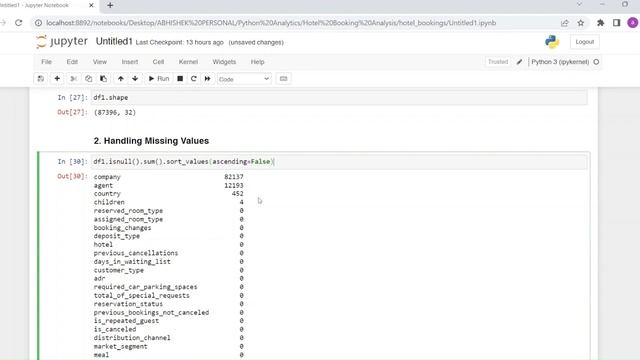
Task: Click the Jupyter logo
Action: point(62,42)
